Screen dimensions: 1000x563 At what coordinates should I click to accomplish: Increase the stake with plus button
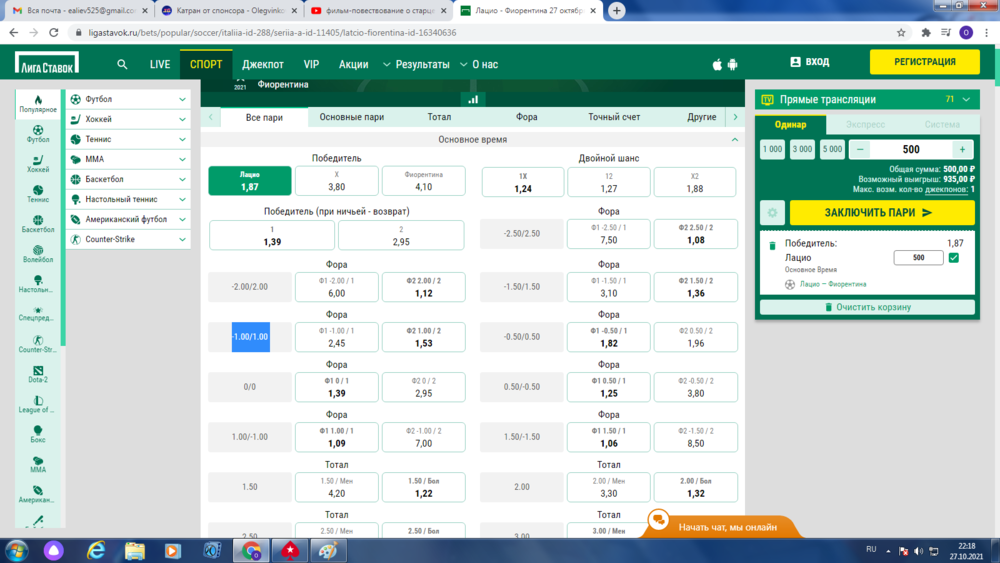tap(962, 149)
